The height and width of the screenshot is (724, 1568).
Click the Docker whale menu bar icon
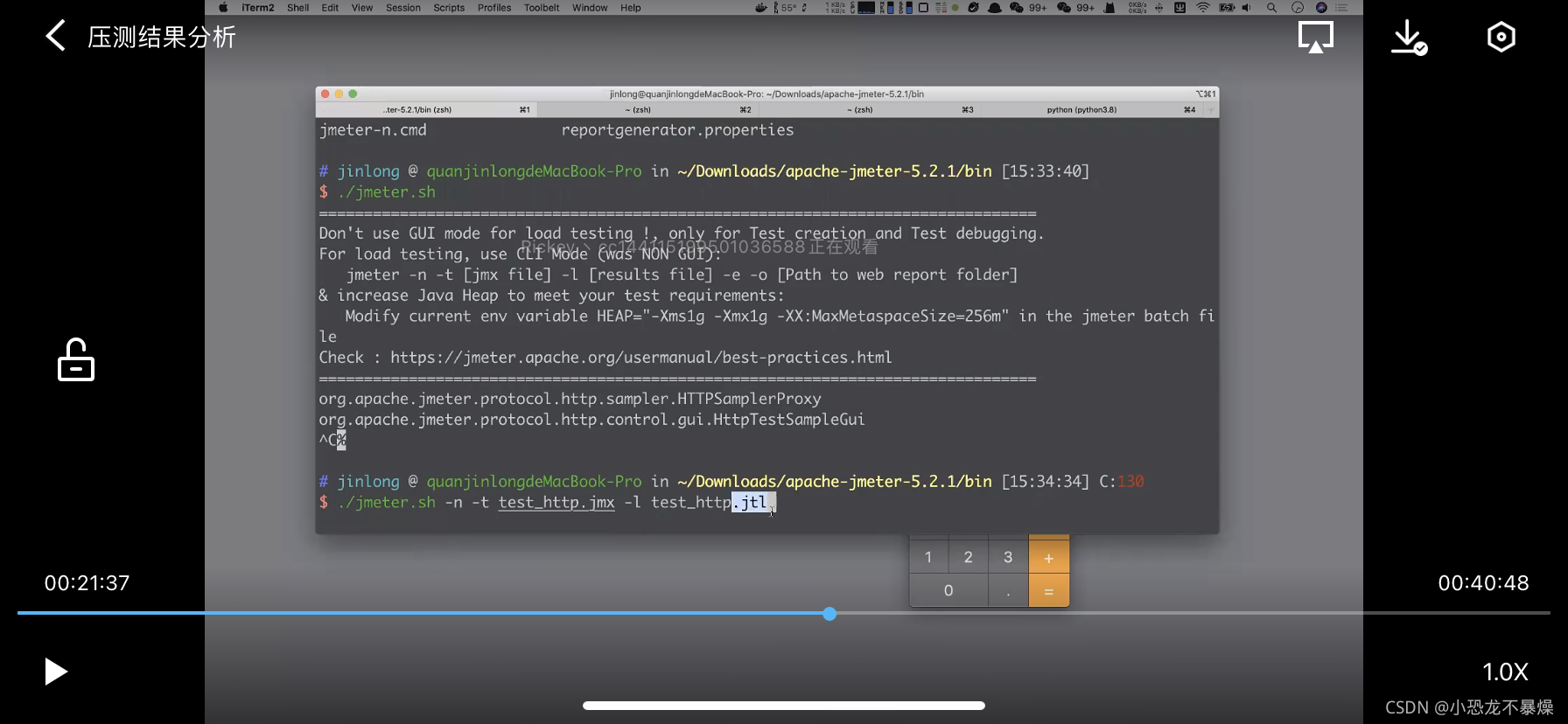(x=760, y=8)
